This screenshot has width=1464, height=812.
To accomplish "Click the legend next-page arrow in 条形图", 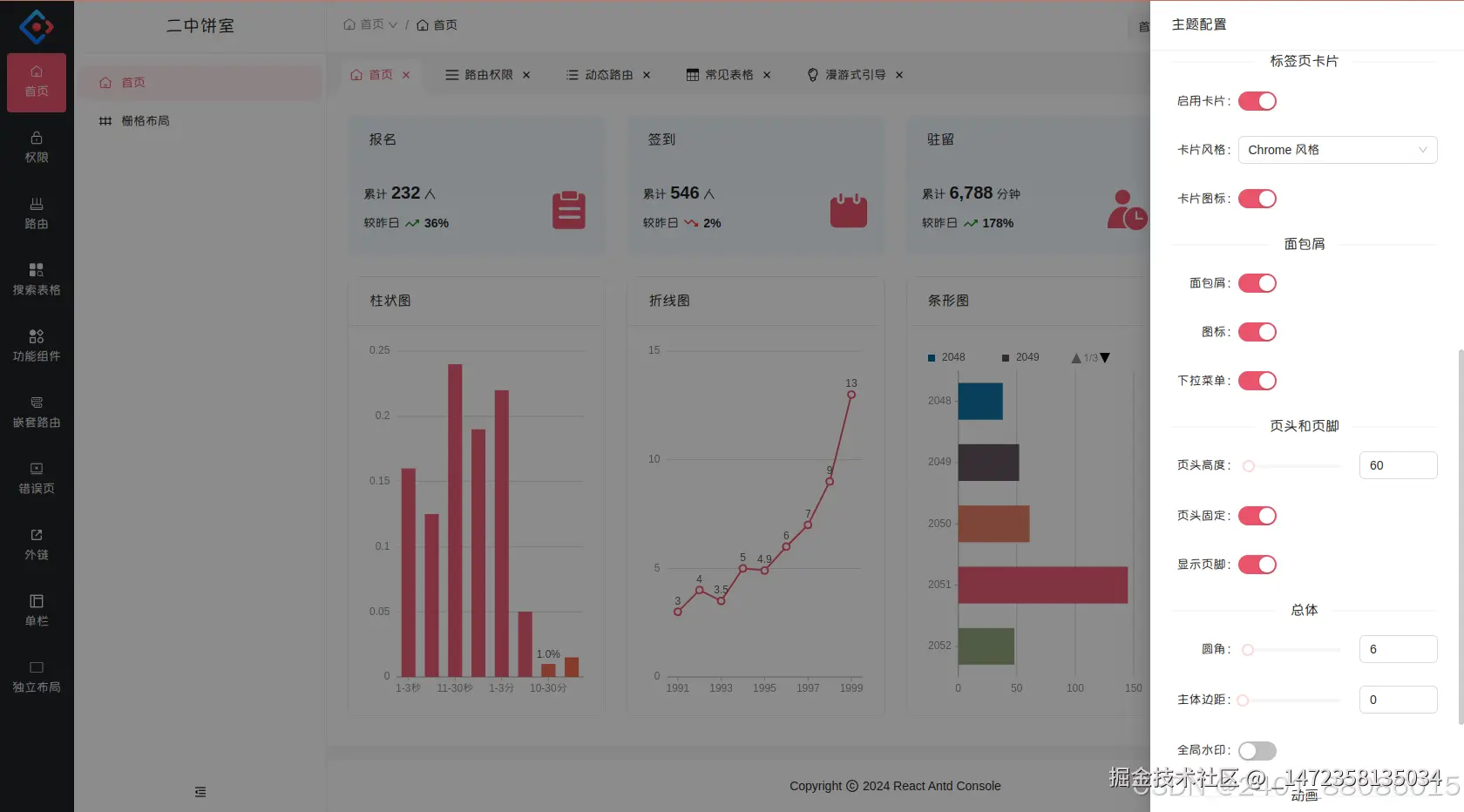I will coord(1105,358).
